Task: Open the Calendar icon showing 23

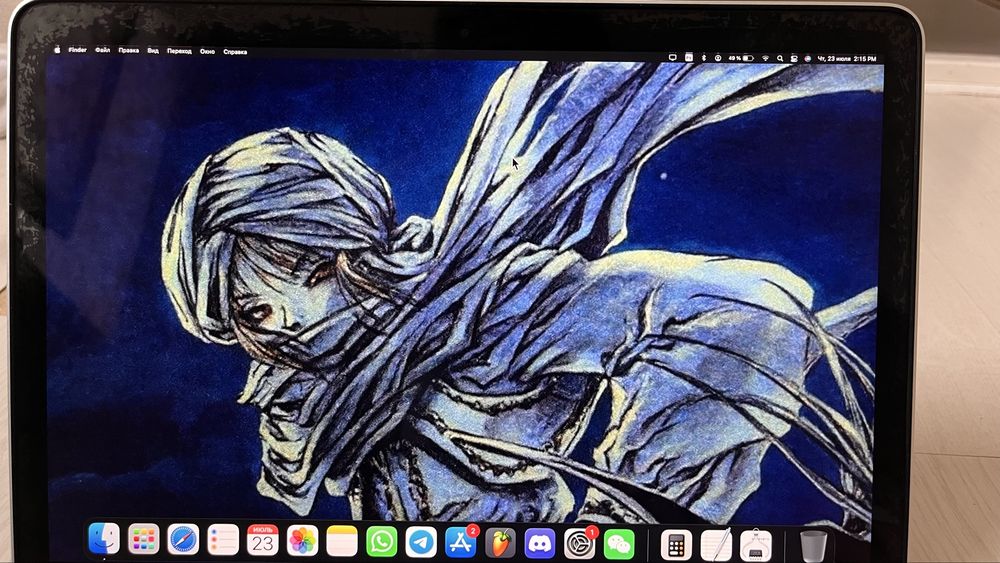Action: tap(262, 541)
